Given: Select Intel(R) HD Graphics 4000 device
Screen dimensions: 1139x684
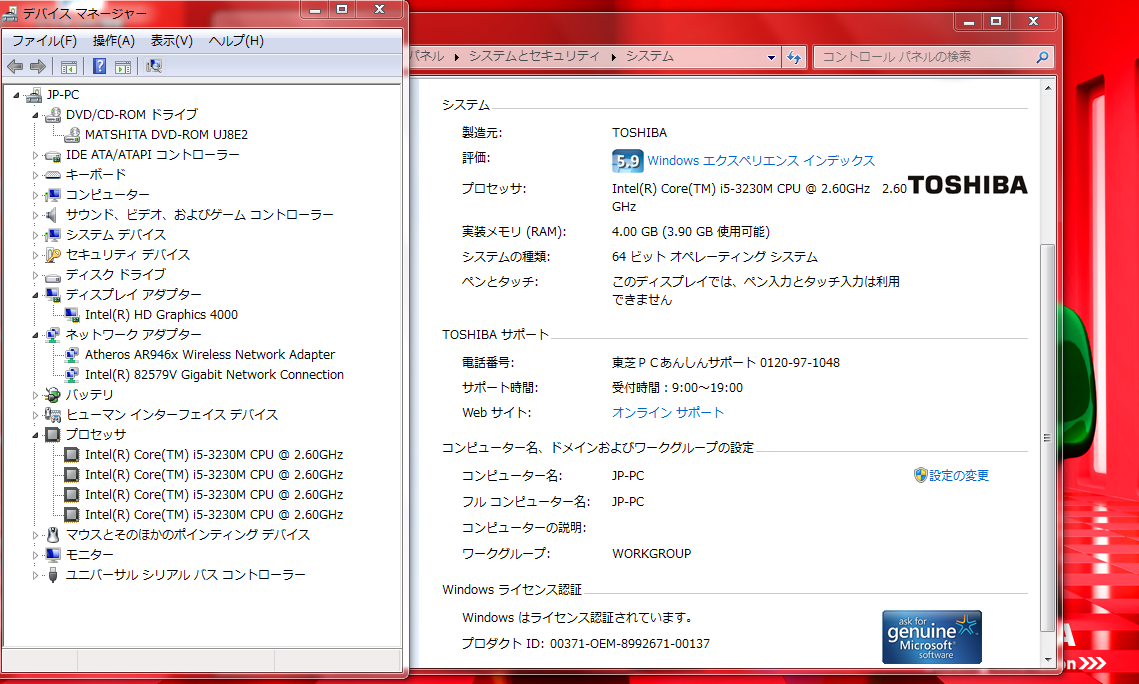Looking at the screenshot, I should click(x=161, y=314).
